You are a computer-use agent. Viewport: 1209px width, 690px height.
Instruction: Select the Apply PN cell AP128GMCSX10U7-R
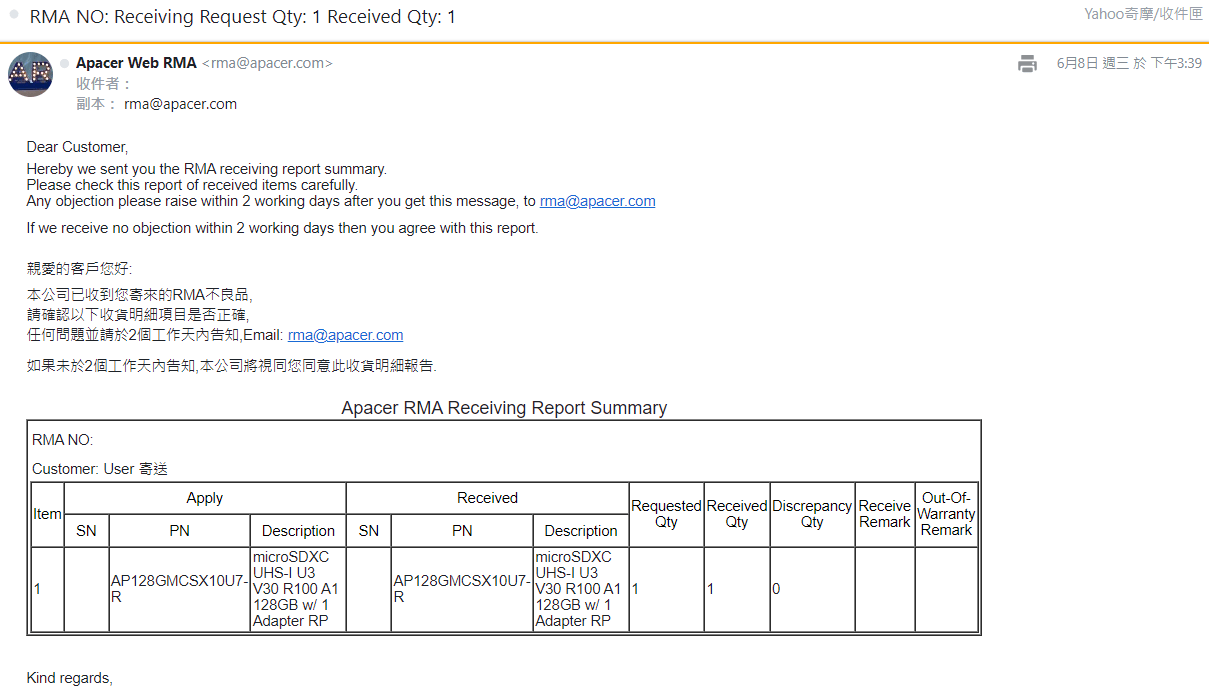(x=179, y=589)
